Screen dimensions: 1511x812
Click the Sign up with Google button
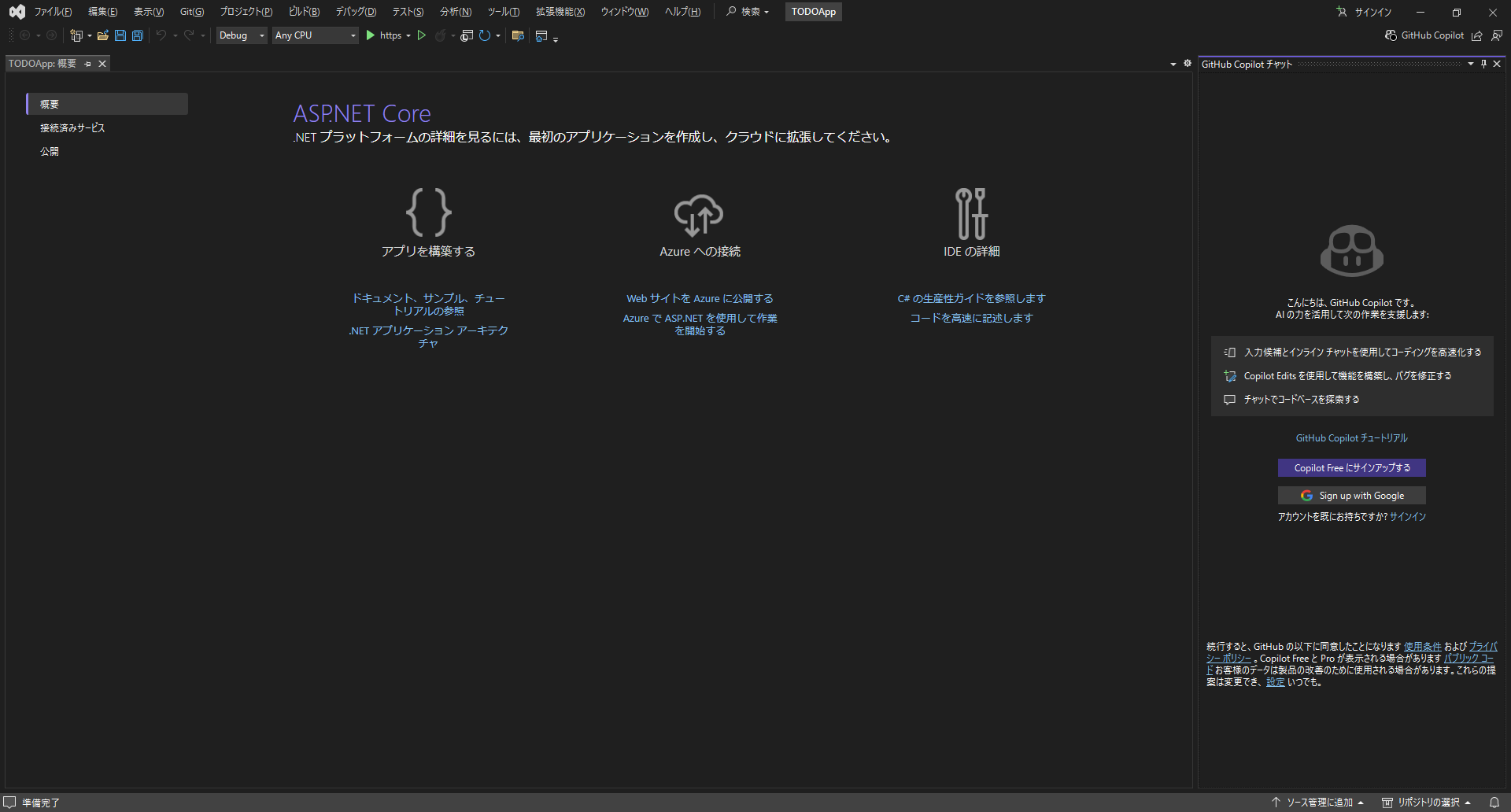pyautogui.click(x=1352, y=496)
